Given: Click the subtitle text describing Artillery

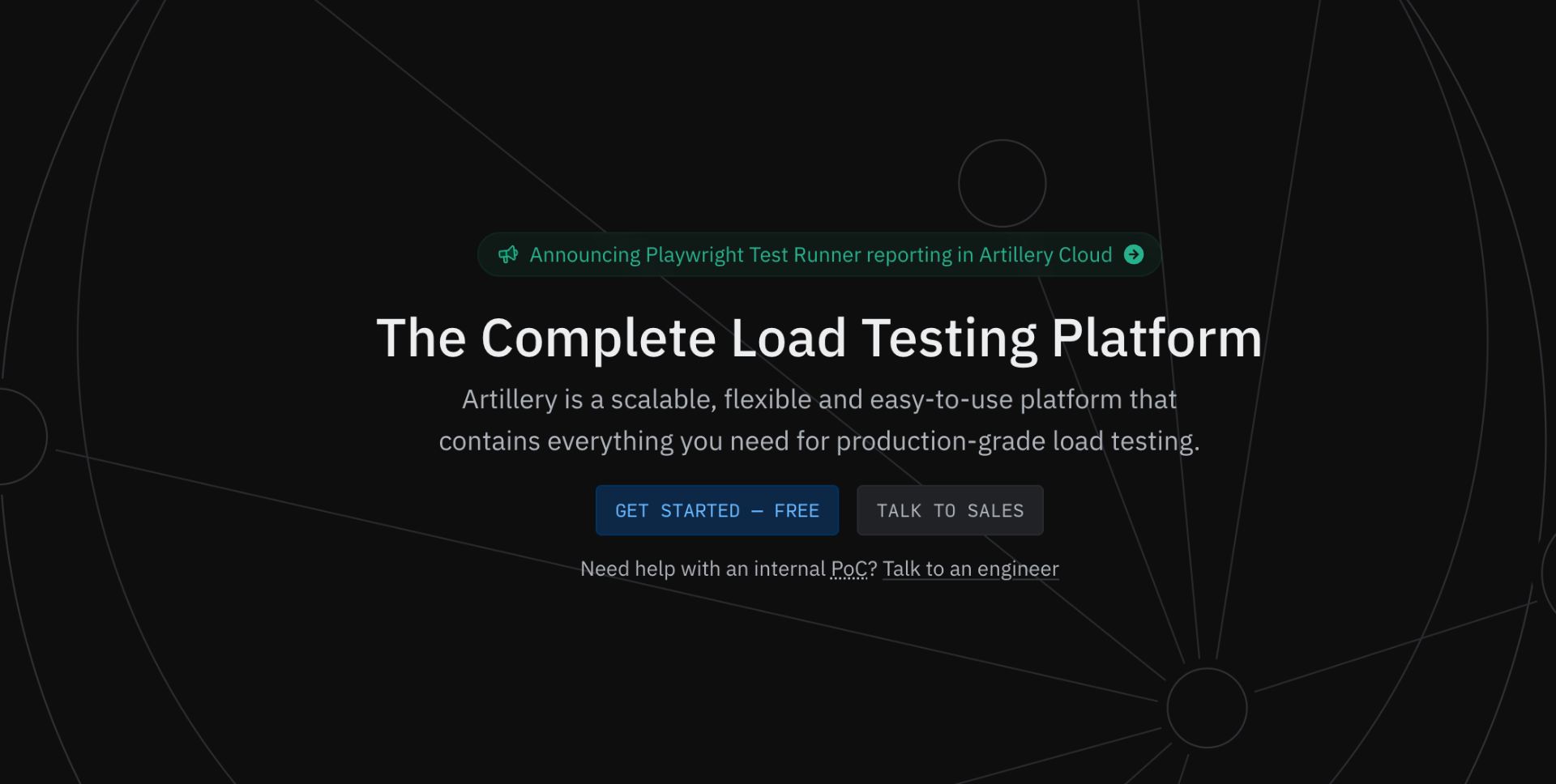Looking at the screenshot, I should (x=819, y=420).
